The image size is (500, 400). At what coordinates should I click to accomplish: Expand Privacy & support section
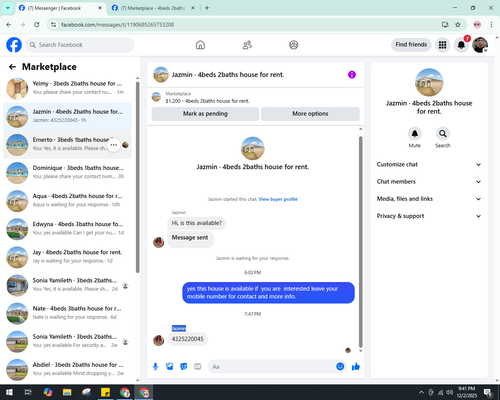[x=429, y=216]
